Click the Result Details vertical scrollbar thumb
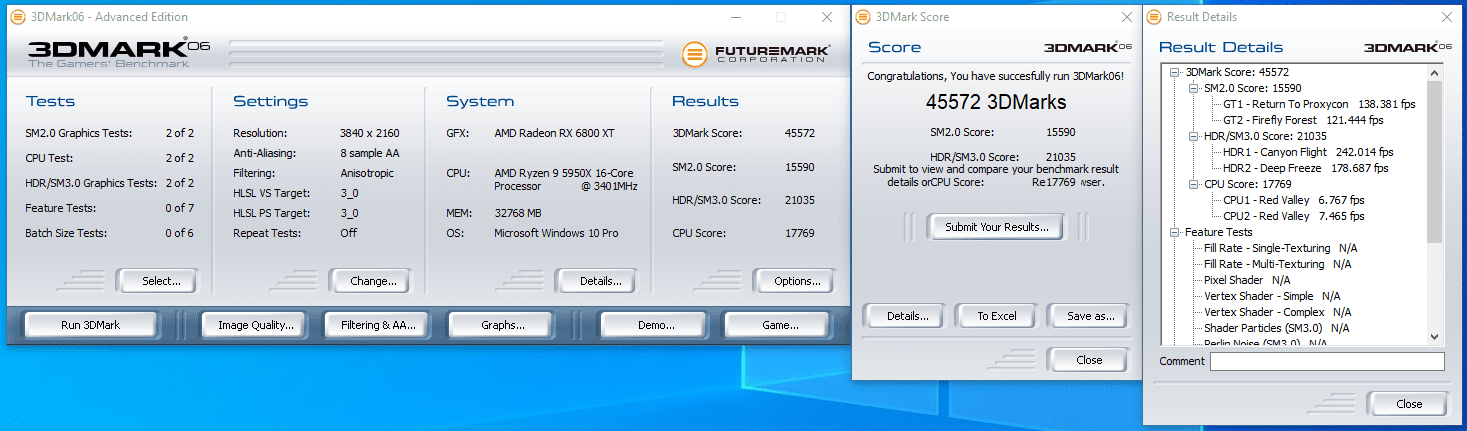 click(1434, 161)
